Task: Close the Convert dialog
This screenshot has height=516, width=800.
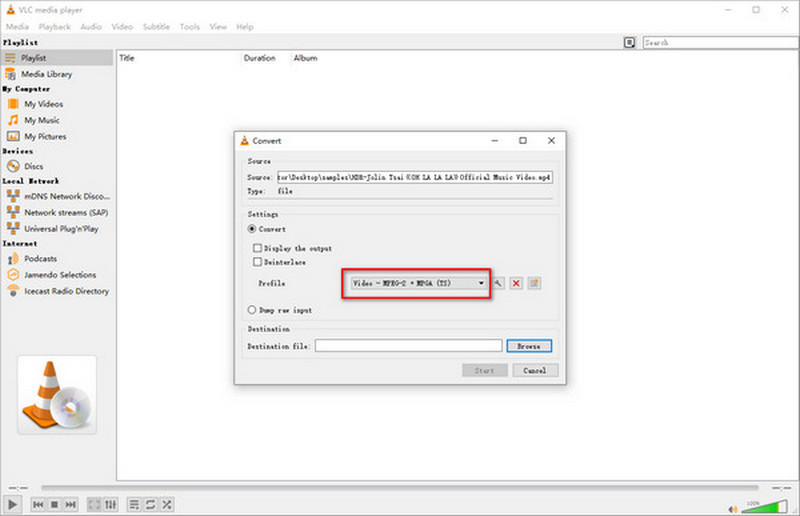Action: [551, 141]
